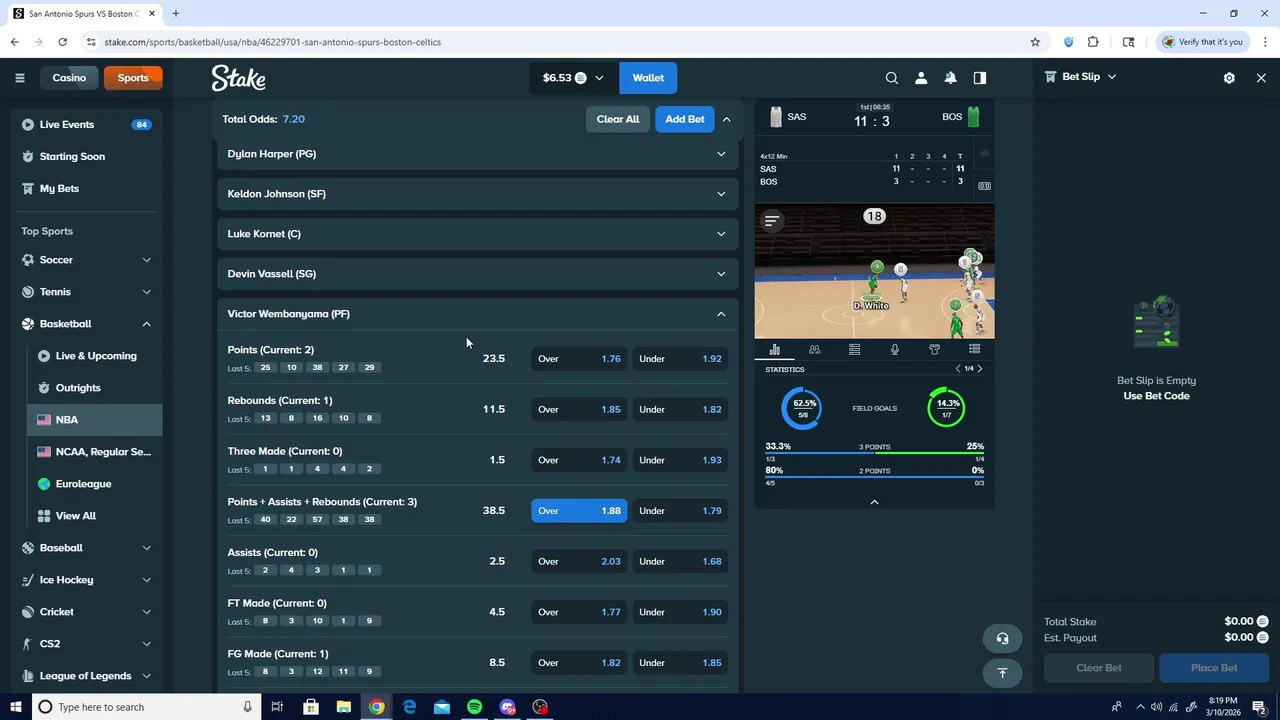Select Assists Over 2.03
The width and height of the screenshot is (1280, 720).
click(579, 561)
